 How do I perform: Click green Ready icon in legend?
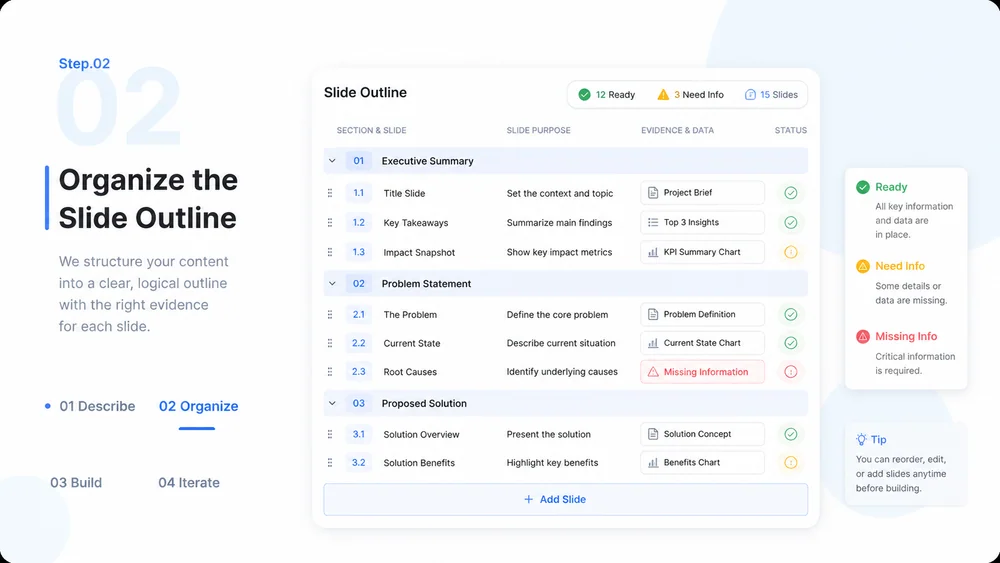863,187
